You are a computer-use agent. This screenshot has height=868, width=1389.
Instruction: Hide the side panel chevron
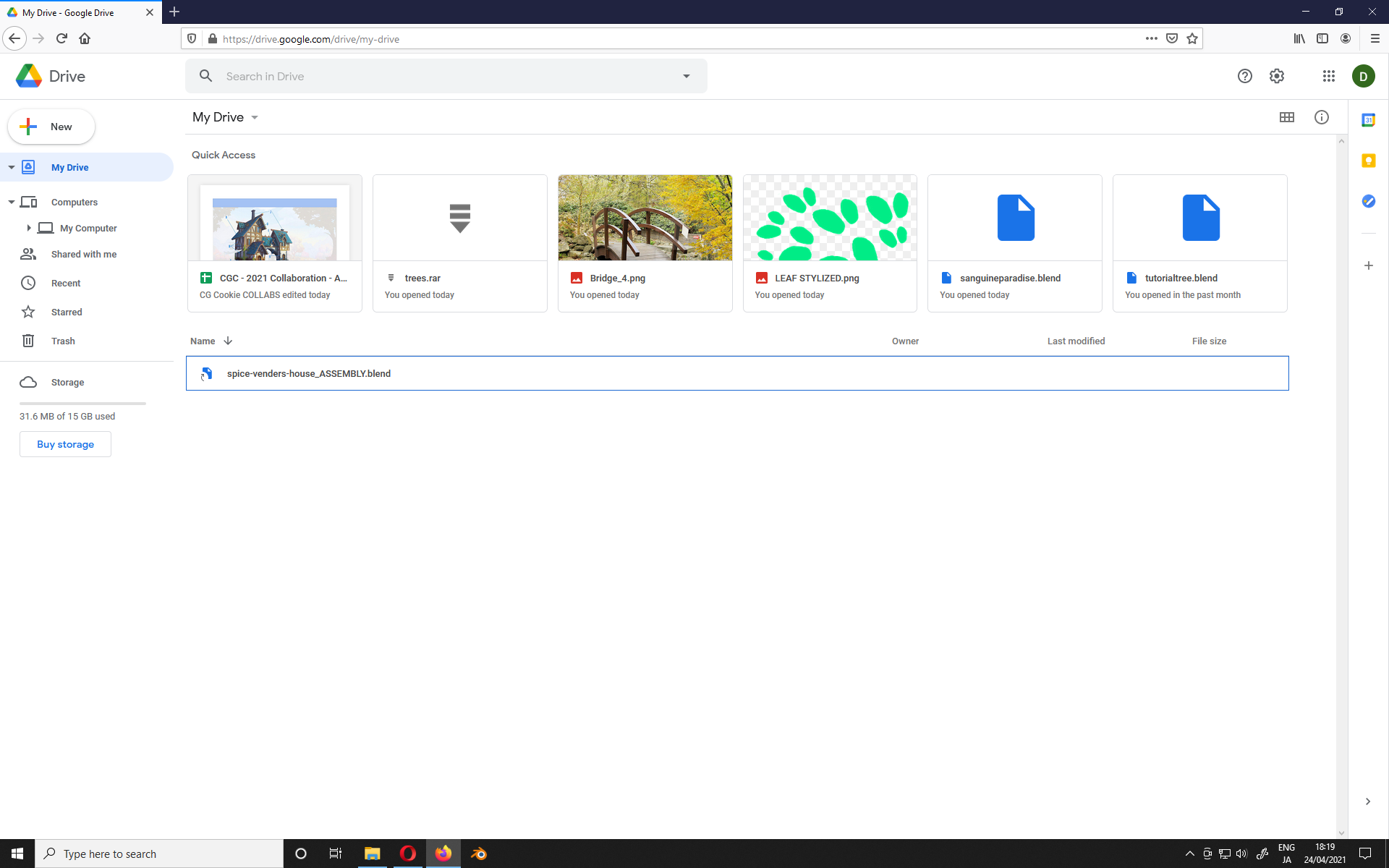[x=1367, y=801]
